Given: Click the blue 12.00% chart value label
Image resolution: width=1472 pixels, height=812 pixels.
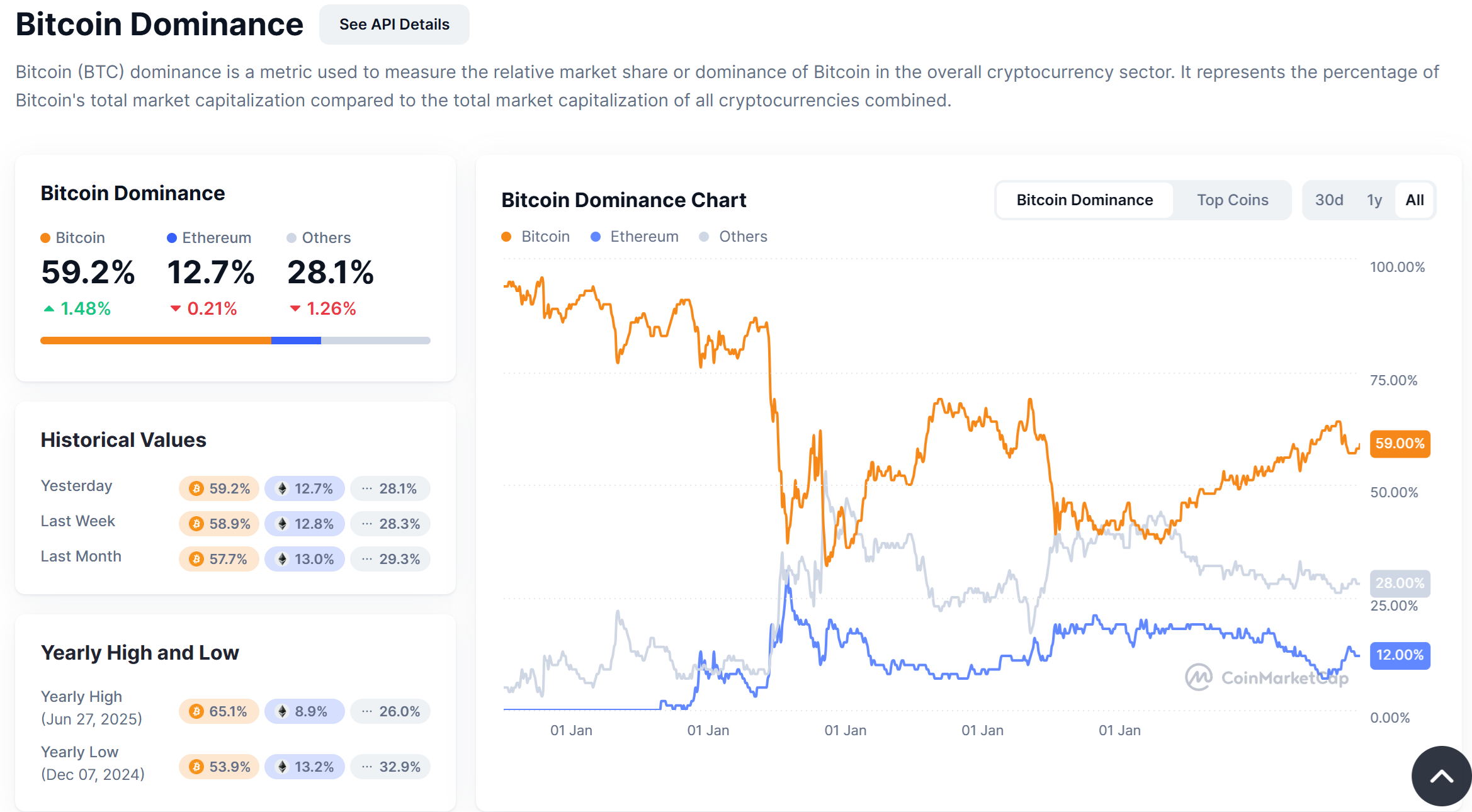Looking at the screenshot, I should [1399, 655].
